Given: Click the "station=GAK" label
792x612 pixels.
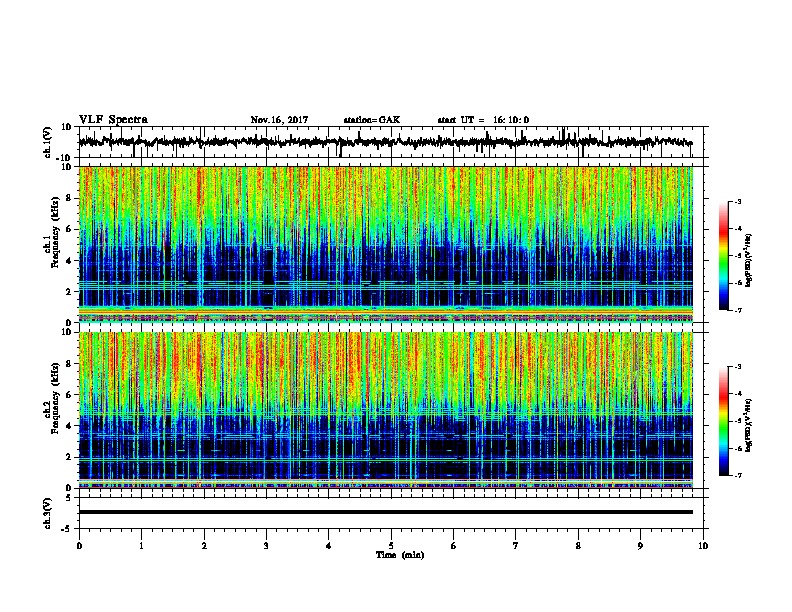Looking at the screenshot, I should (x=372, y=120).
